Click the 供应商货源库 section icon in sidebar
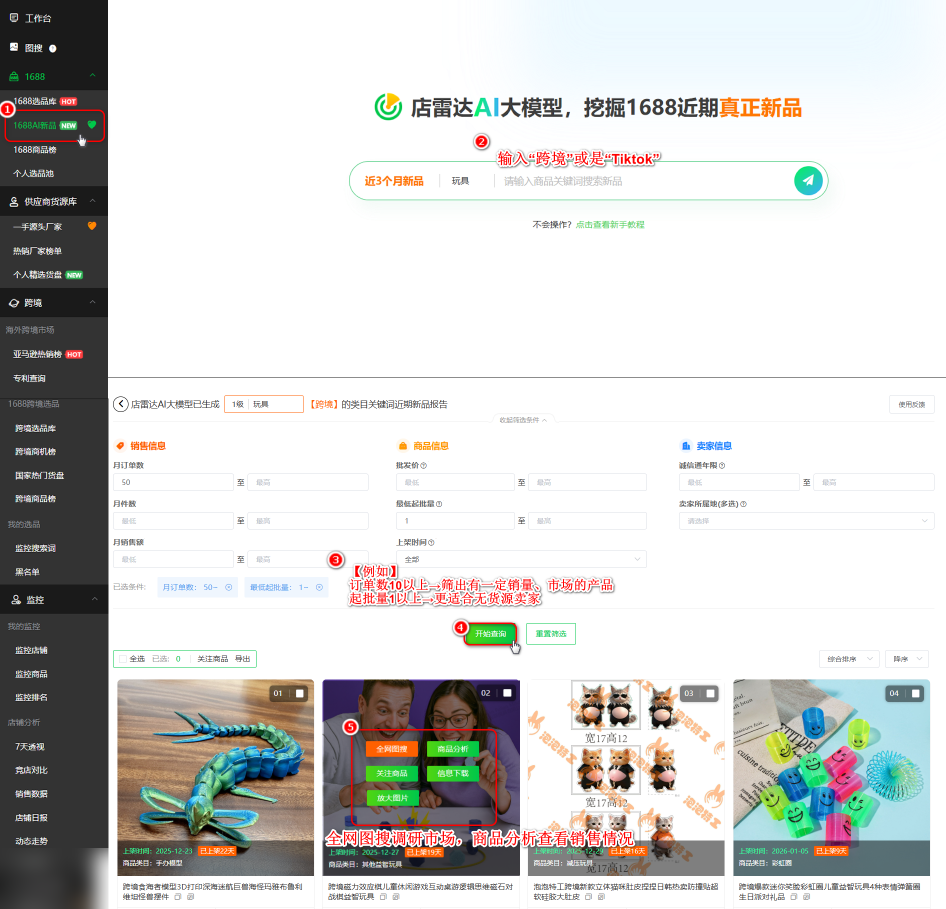Screen dimensions: 946x909 click(16, 200)
